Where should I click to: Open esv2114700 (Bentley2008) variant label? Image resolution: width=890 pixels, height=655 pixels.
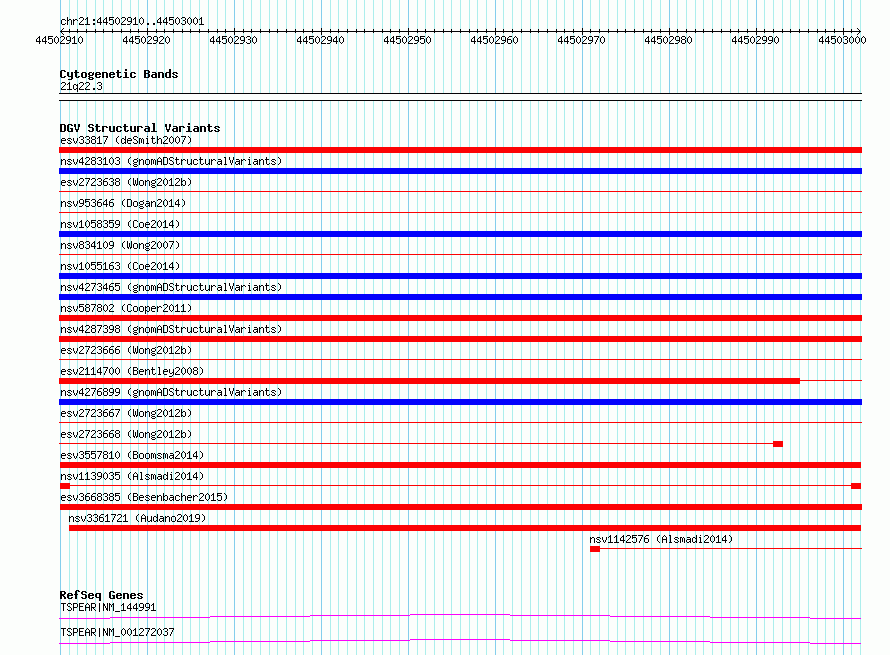point(132,371)
